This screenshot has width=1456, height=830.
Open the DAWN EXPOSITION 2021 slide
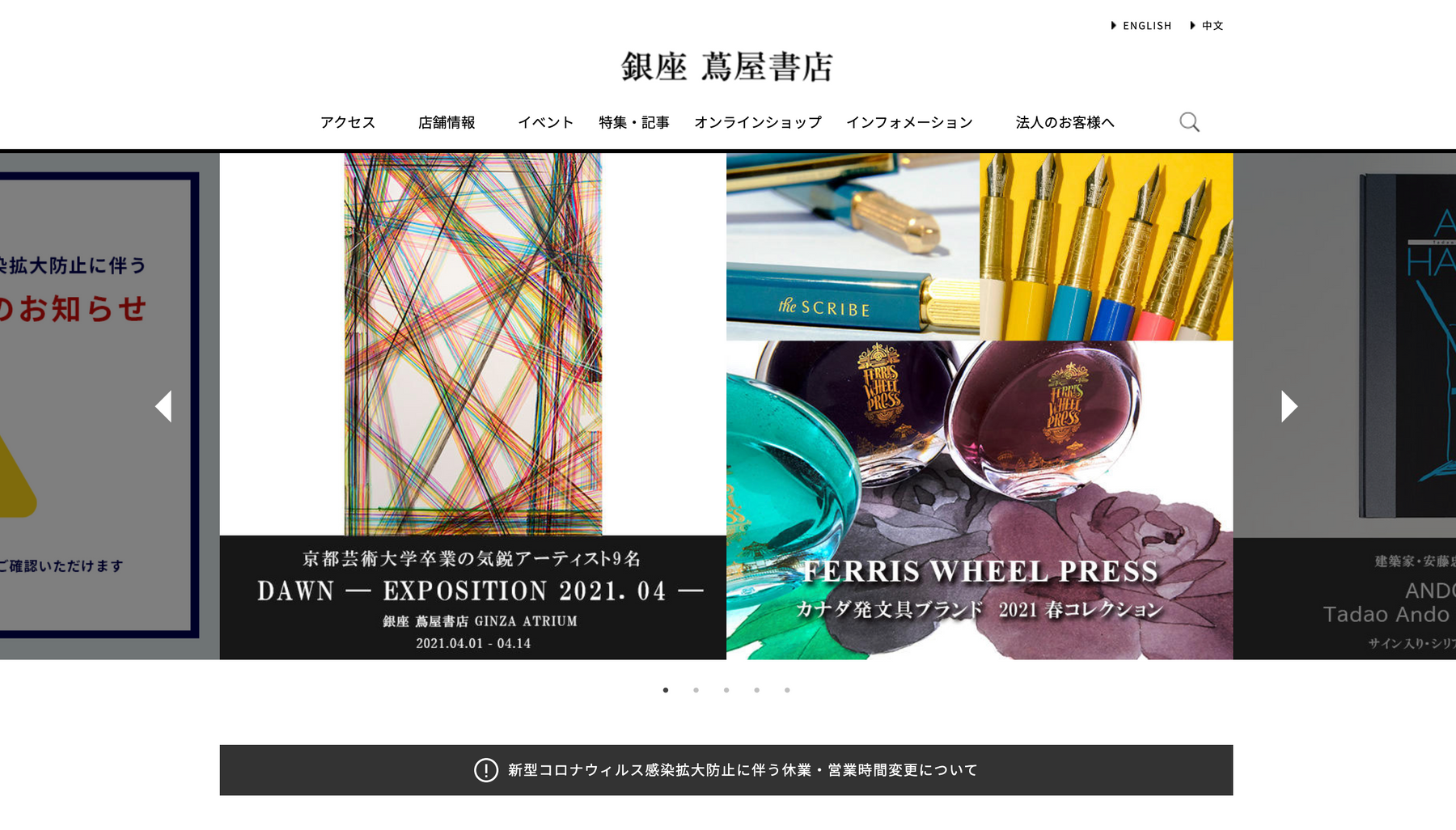click(x=473, y=406)
